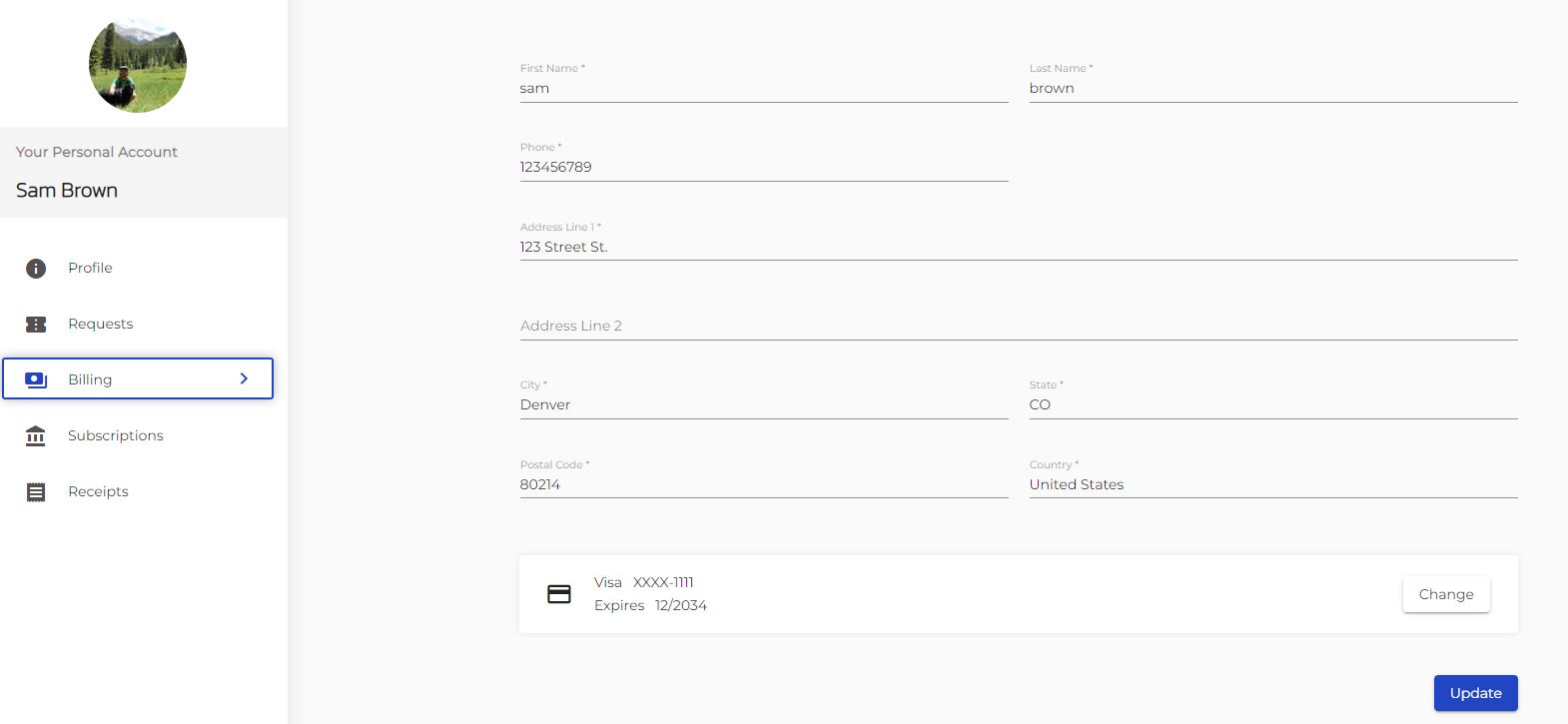This screenshot has width=1568, height=724.
Task: Select the Phone number field
Action: click(763, 167)
